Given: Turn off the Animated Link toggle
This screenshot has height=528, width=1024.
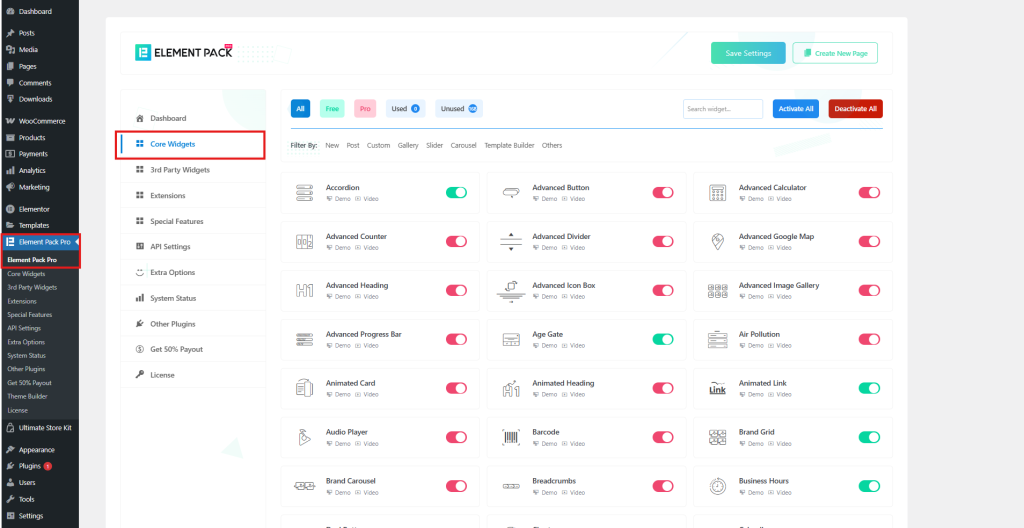Looking at the screenshot, I should (x=869, y=388).
